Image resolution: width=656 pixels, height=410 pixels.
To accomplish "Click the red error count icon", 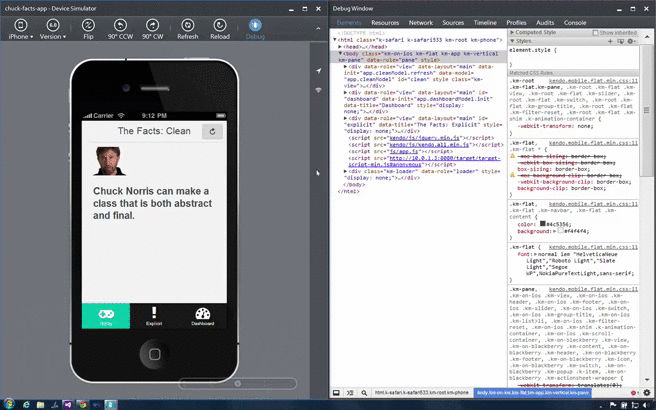I will pos(634,392).
